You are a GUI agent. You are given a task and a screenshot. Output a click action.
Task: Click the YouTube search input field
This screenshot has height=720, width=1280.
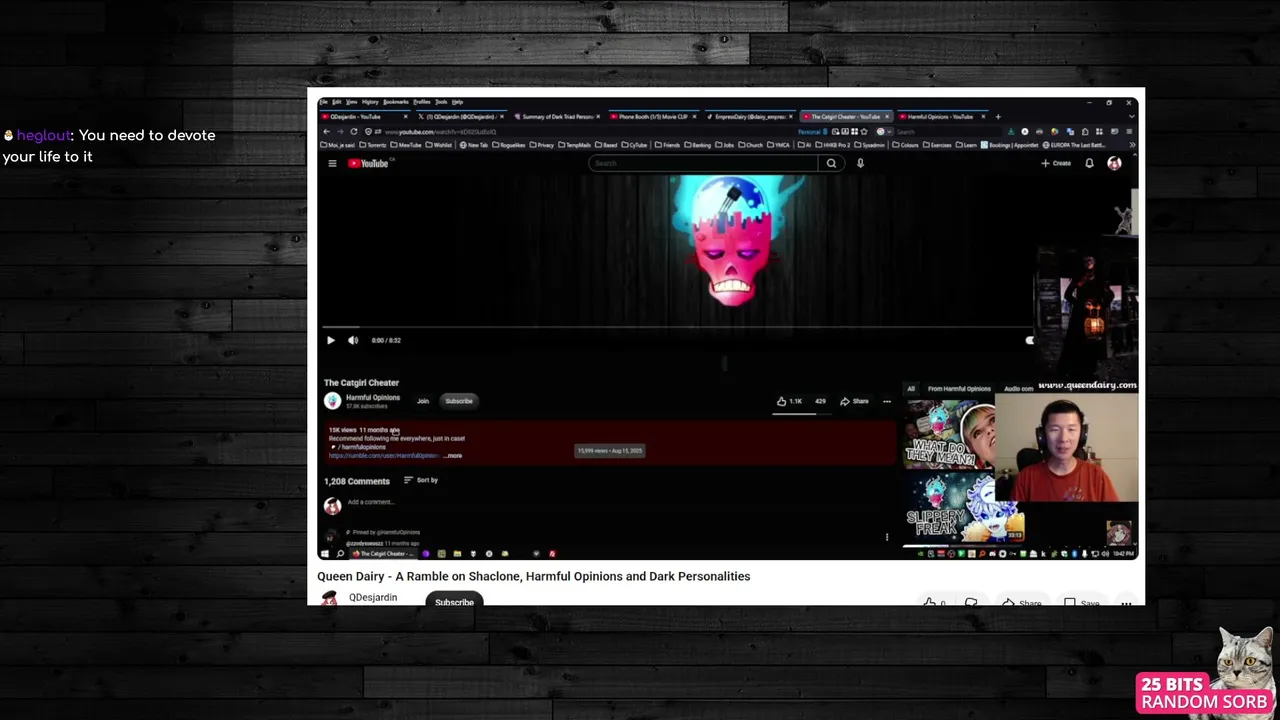click(704, 163)
